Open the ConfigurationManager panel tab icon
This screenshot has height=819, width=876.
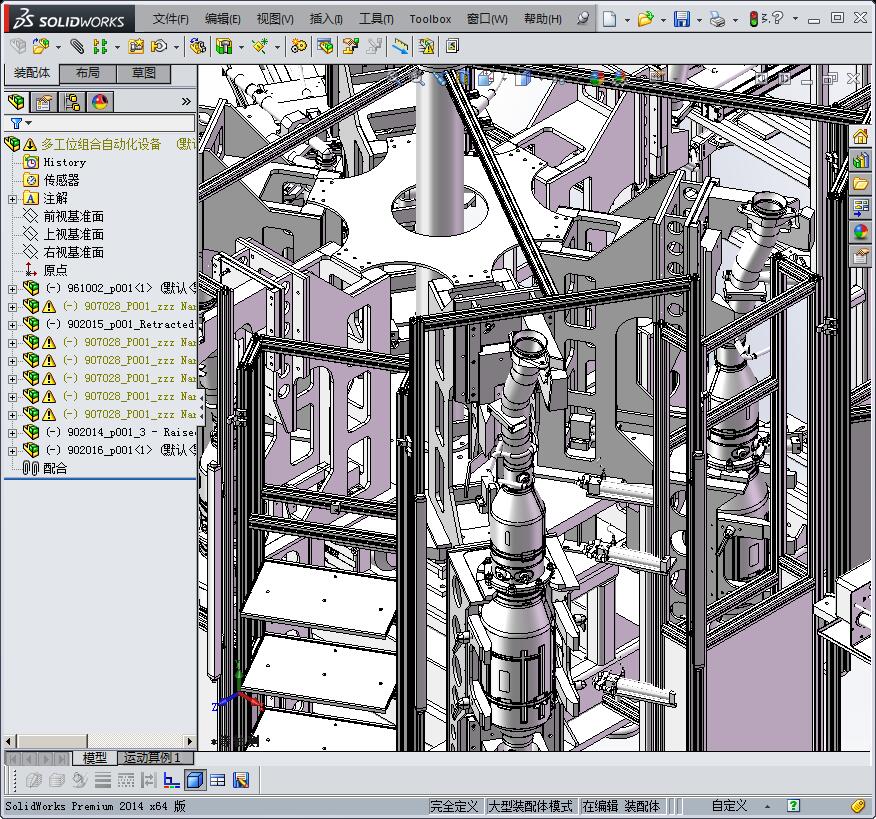pos(72,102)
